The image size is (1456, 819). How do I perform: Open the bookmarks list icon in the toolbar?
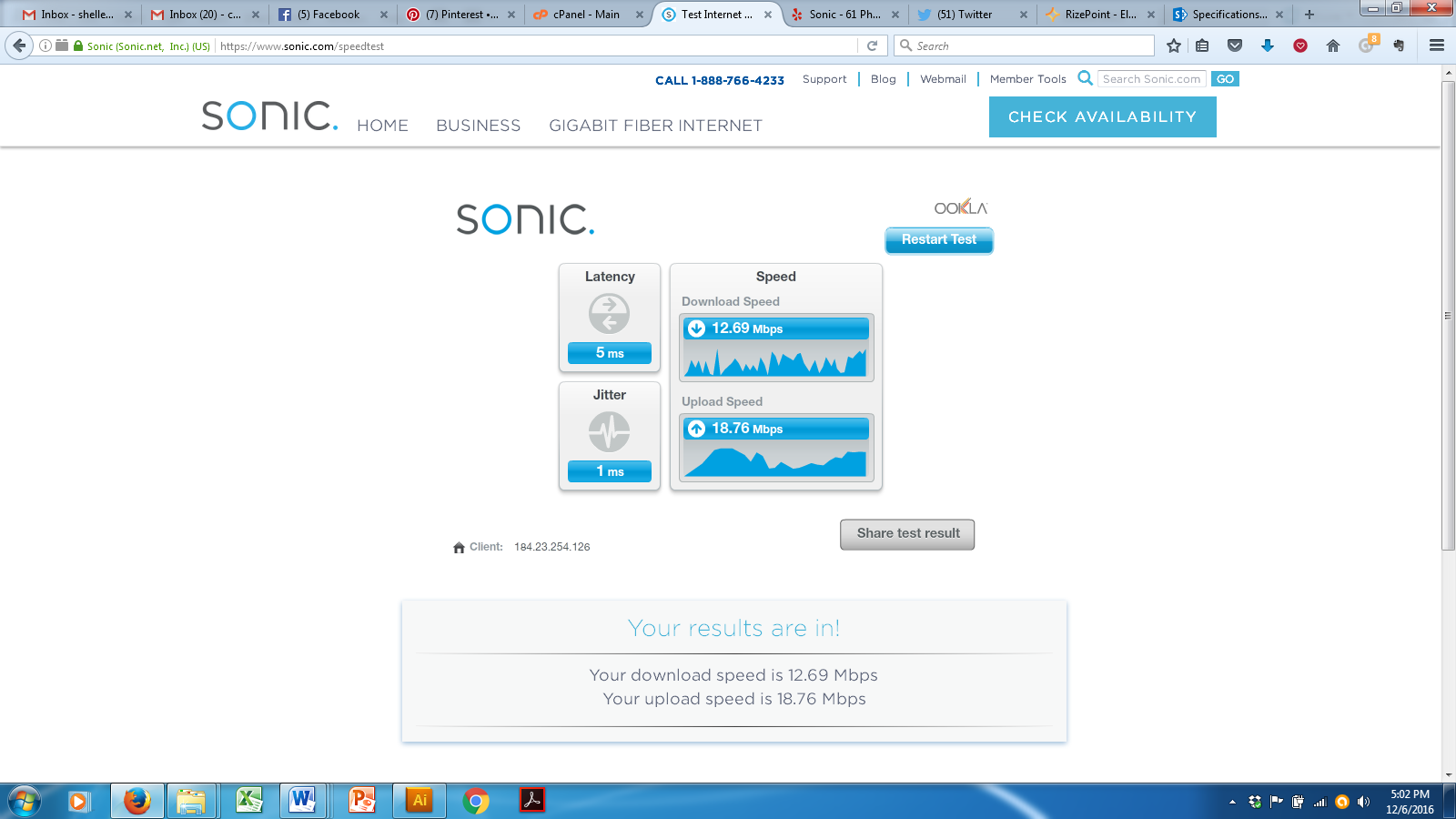[1202, 45]
